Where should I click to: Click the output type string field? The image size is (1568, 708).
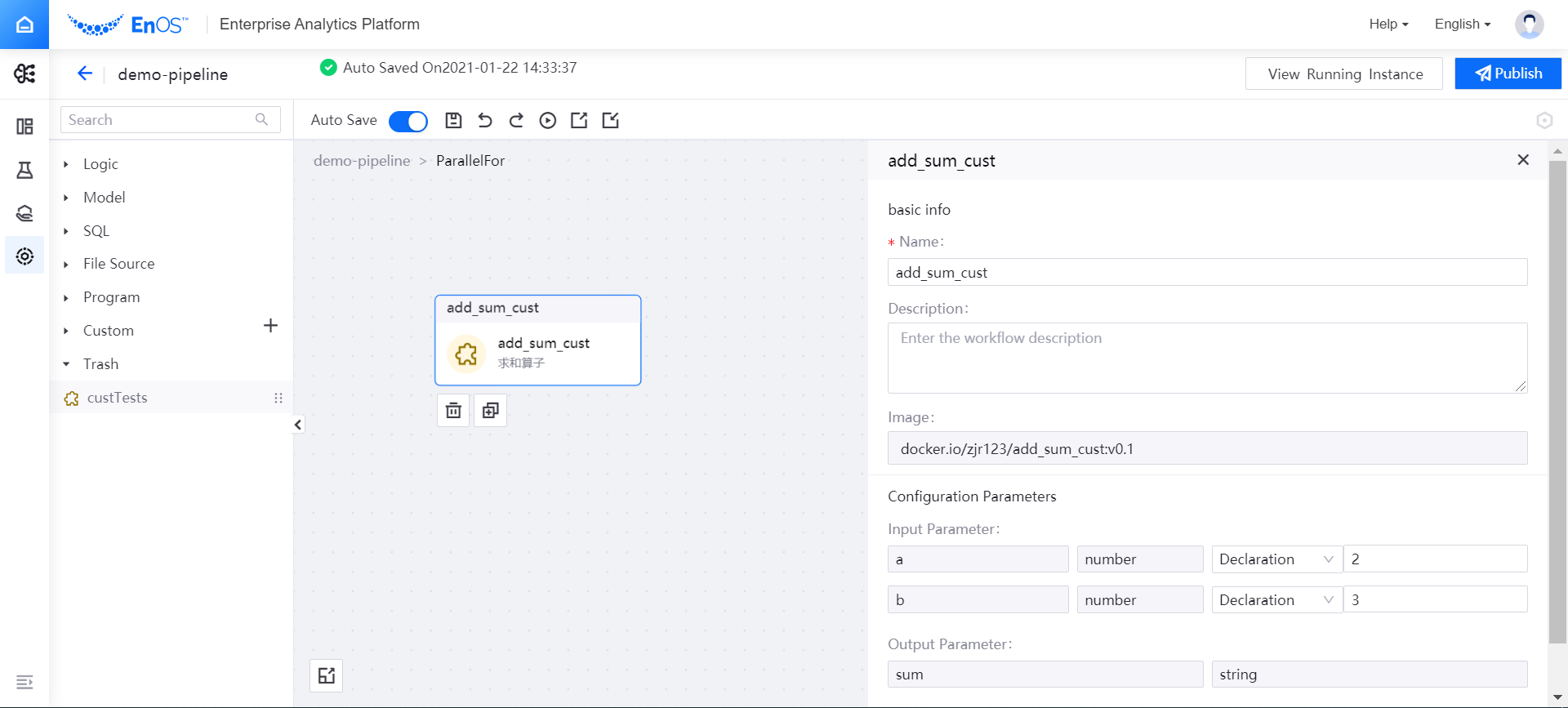click(x=1370, y=675)
